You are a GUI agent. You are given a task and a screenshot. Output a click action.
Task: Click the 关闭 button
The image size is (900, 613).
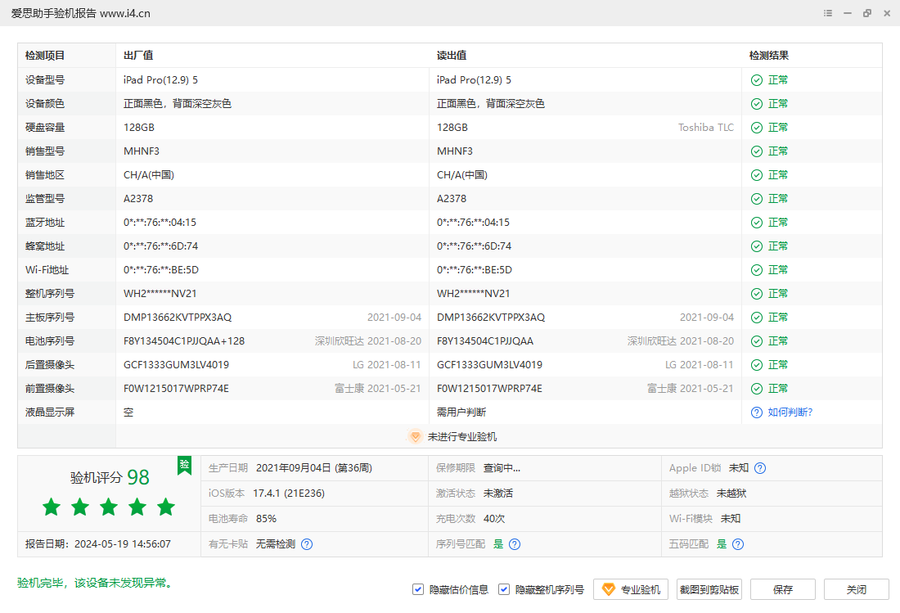click(856, 589)
